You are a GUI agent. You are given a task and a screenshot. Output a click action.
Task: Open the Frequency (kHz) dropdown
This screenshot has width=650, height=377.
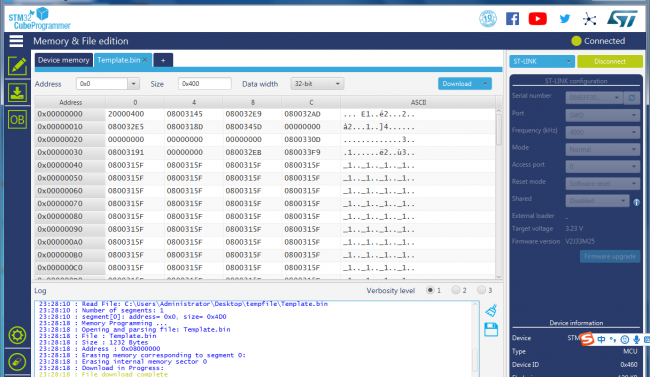[602, 132]
